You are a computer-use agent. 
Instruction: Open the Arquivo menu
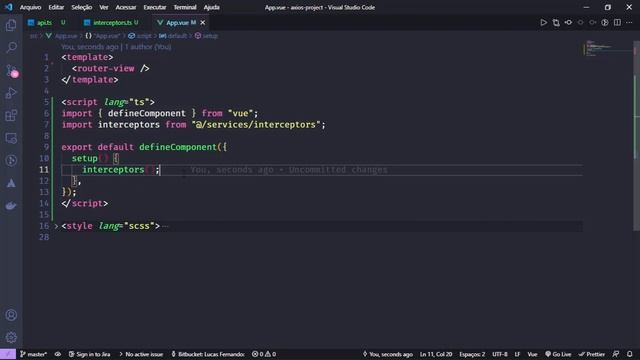[31, 7]
